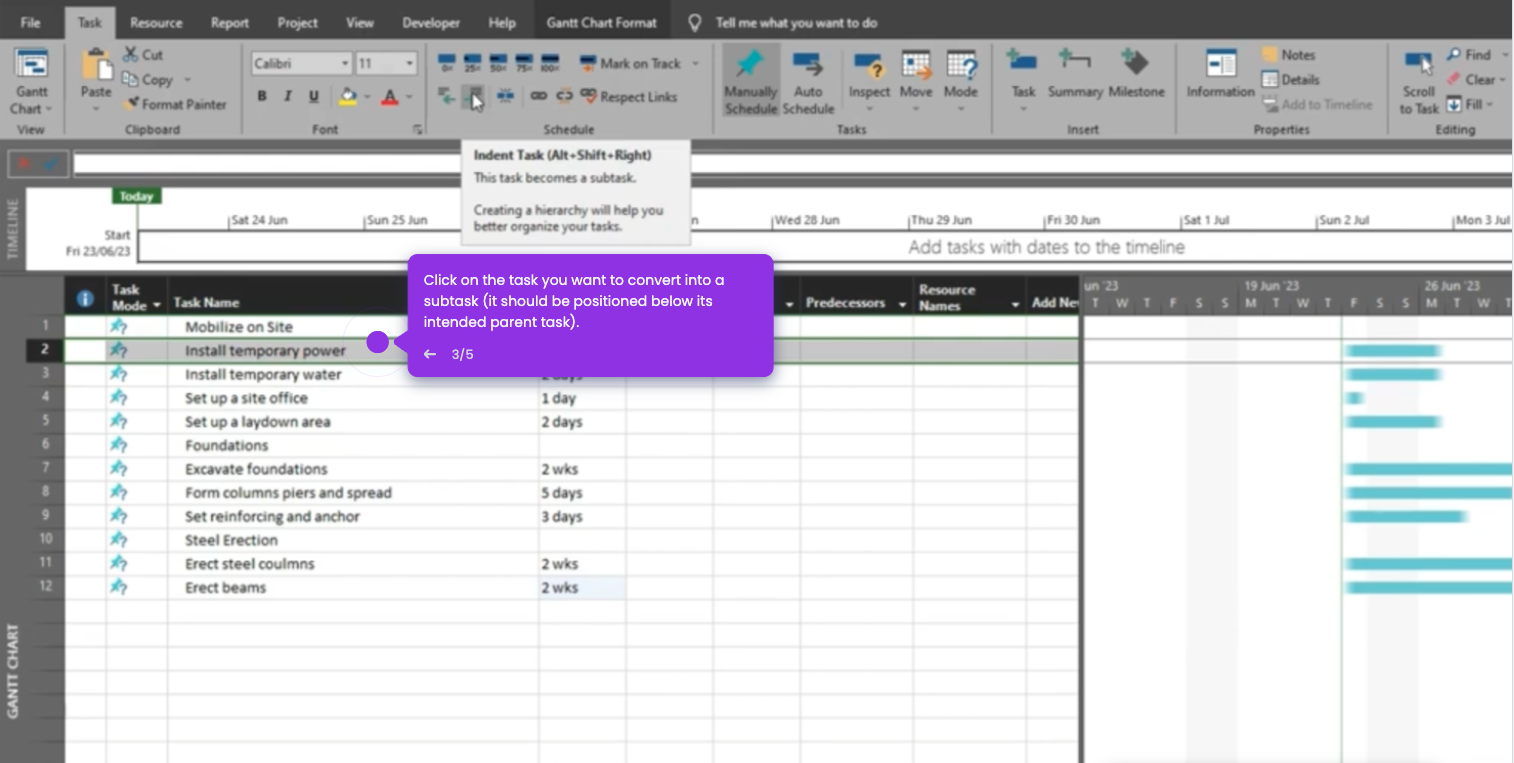Click Mark on Track
Screen dimensions: 1514x763
[x=633, y=63]
